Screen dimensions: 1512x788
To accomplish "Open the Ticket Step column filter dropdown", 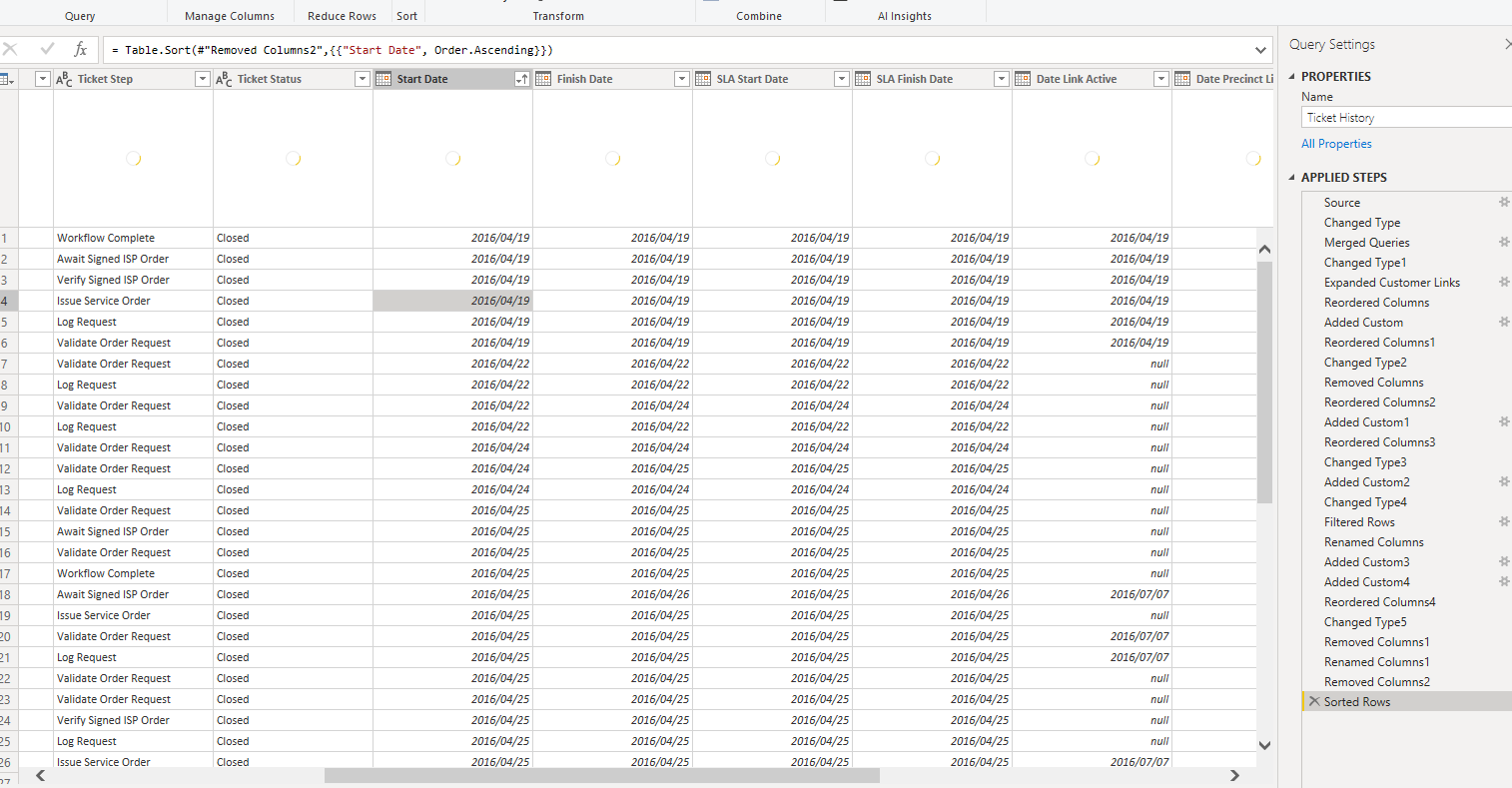I will coord(203,79).
